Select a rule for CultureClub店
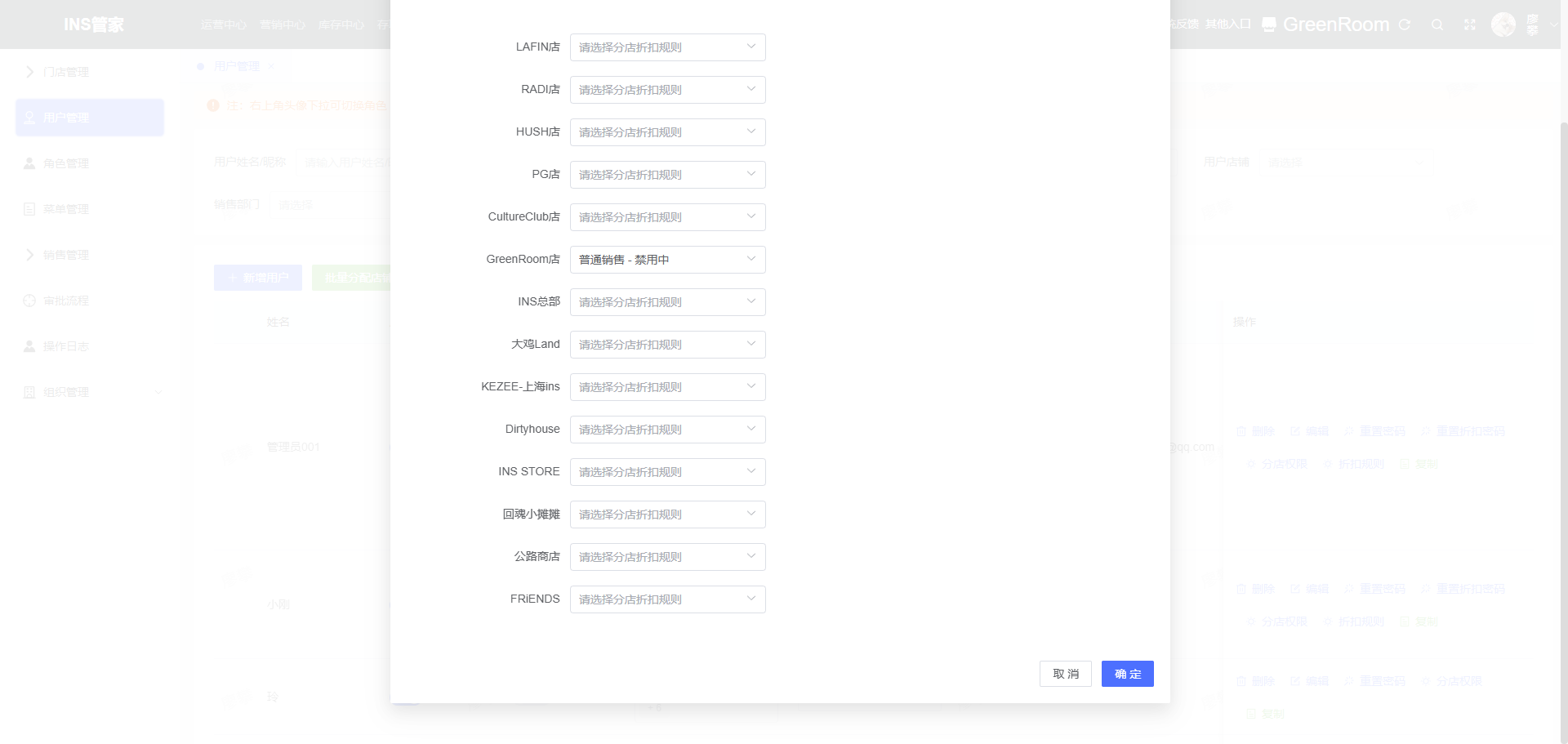Screen dimensions: 1568x744 coord(667,217)
